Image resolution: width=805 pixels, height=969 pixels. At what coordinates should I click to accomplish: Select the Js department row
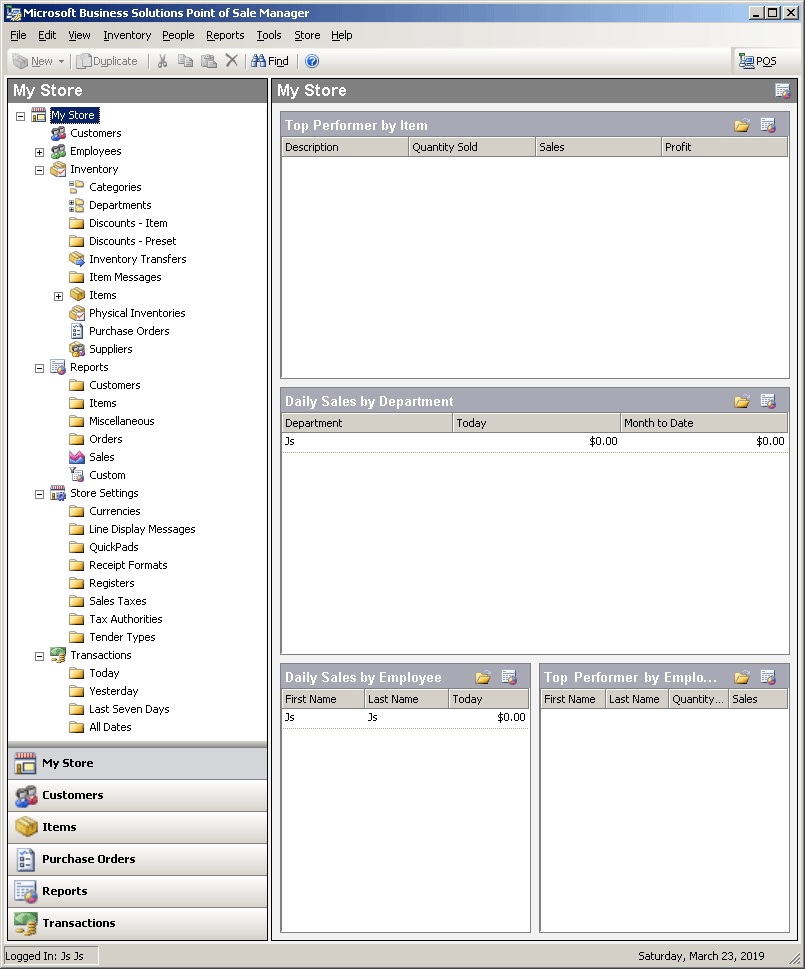click(x=535, y=441)
